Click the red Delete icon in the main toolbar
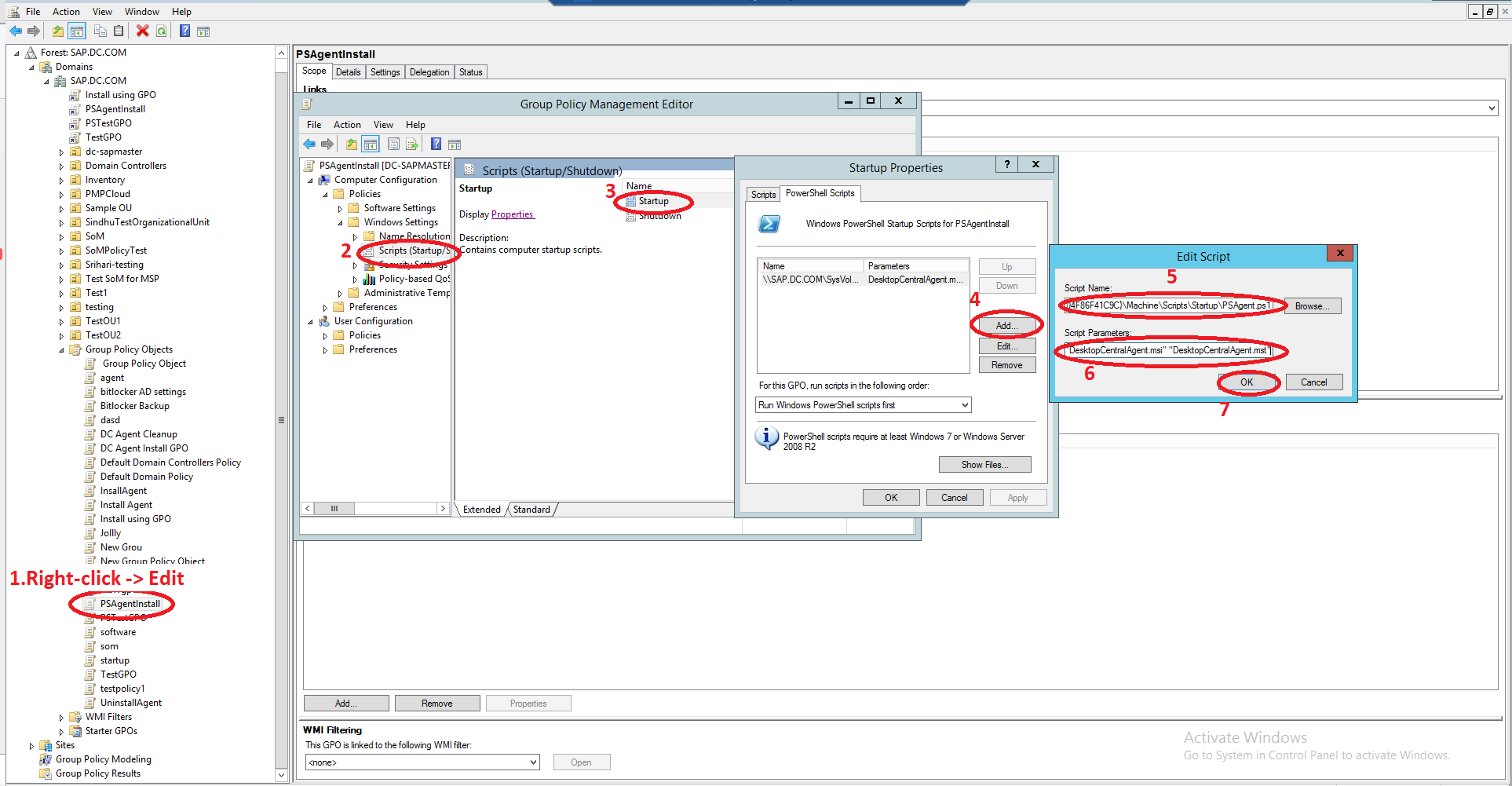The image size is (1512, 786). click(x=142, y=31)
